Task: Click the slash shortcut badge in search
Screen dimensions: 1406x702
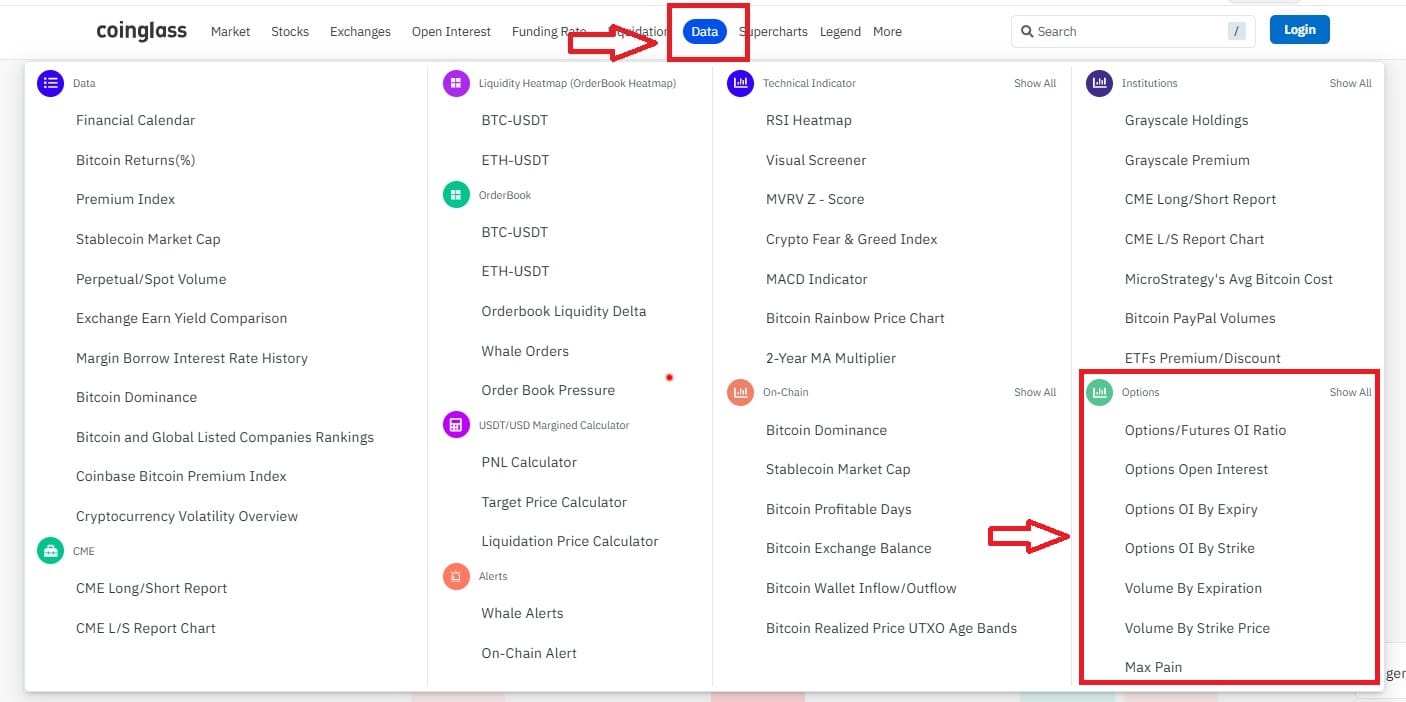Action: (1238, 32)
